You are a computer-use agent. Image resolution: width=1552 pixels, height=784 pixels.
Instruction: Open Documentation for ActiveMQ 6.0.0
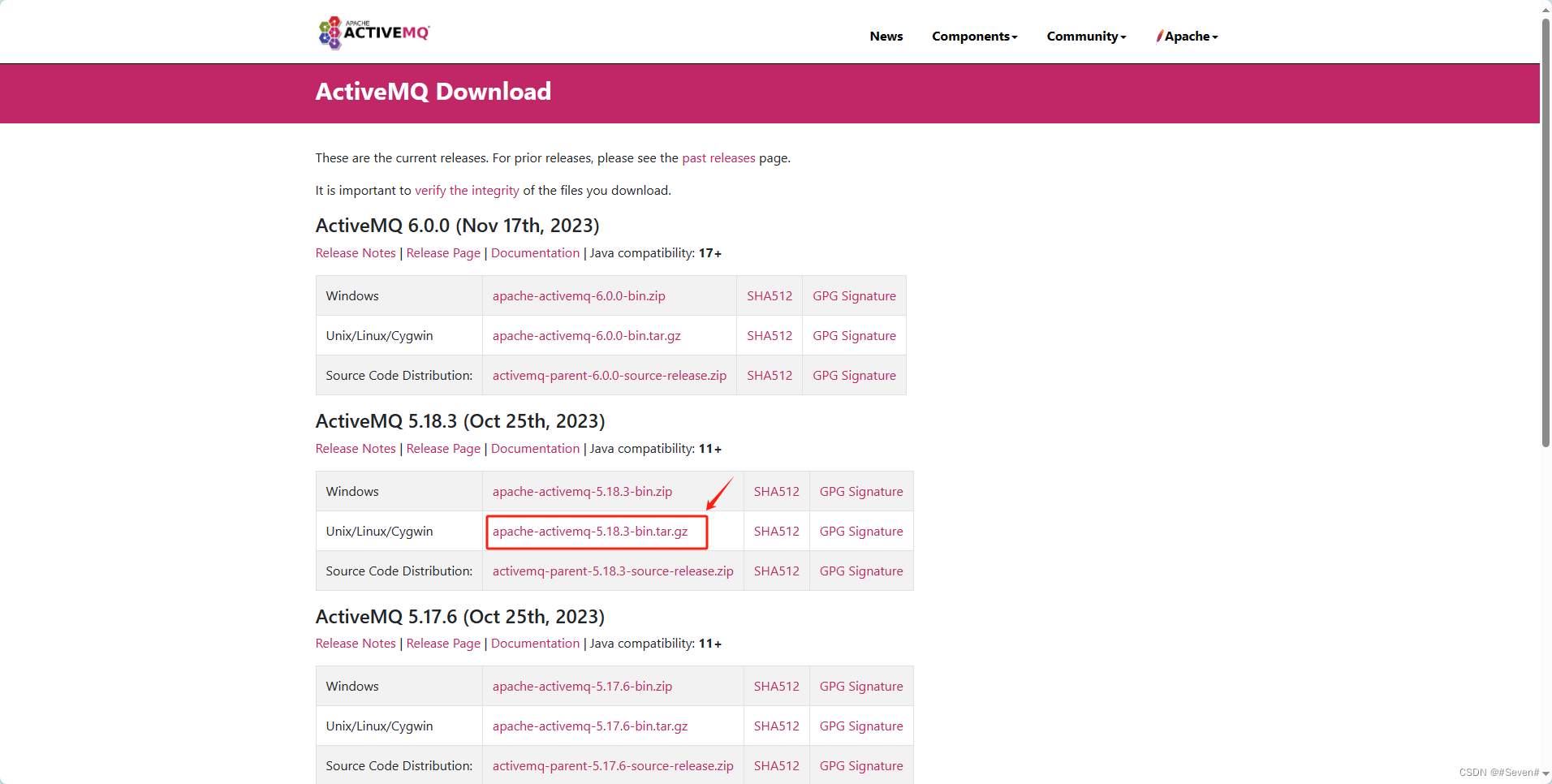tap(535, 253)
